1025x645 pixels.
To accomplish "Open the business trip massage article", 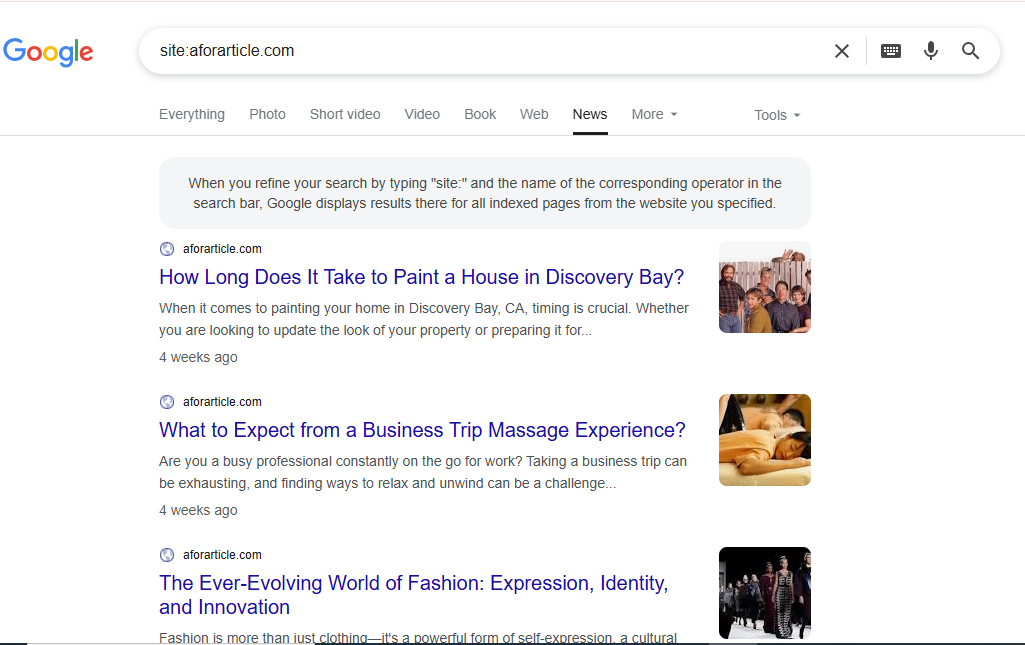I will [x=422, y=430].
